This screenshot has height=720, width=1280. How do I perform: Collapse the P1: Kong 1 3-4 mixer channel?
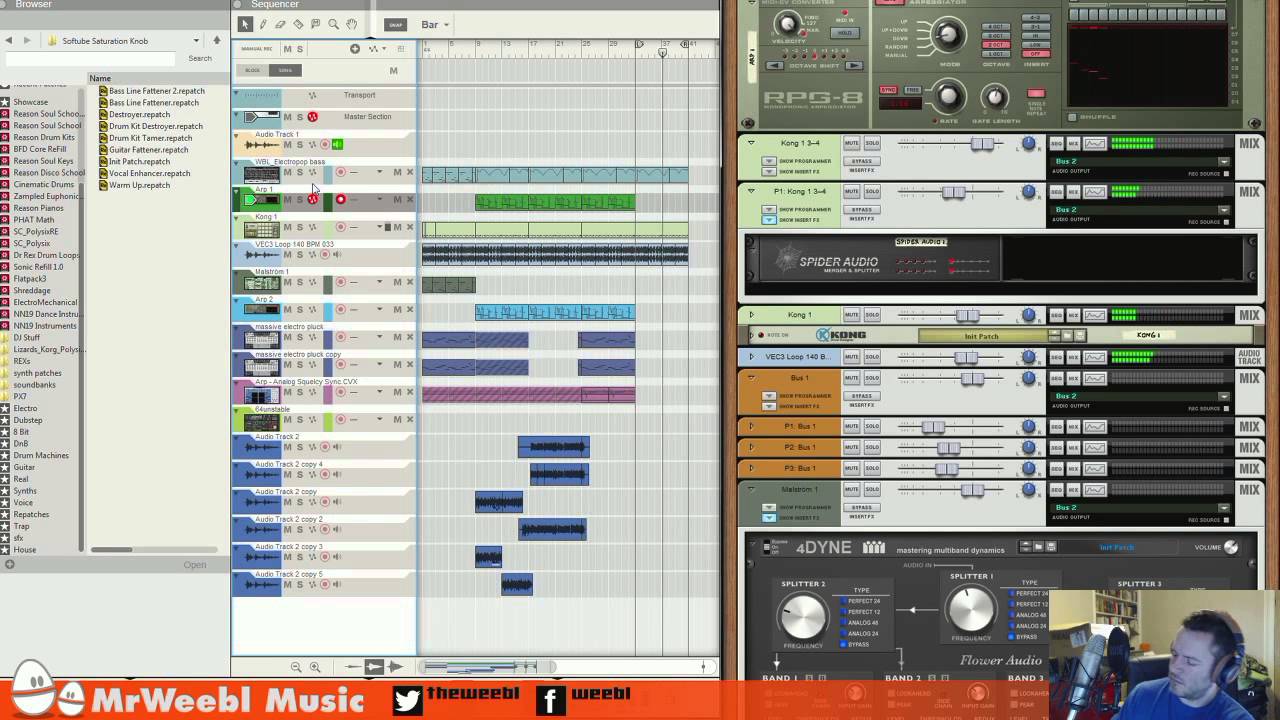pyautogui.click(x=752, y=191)
